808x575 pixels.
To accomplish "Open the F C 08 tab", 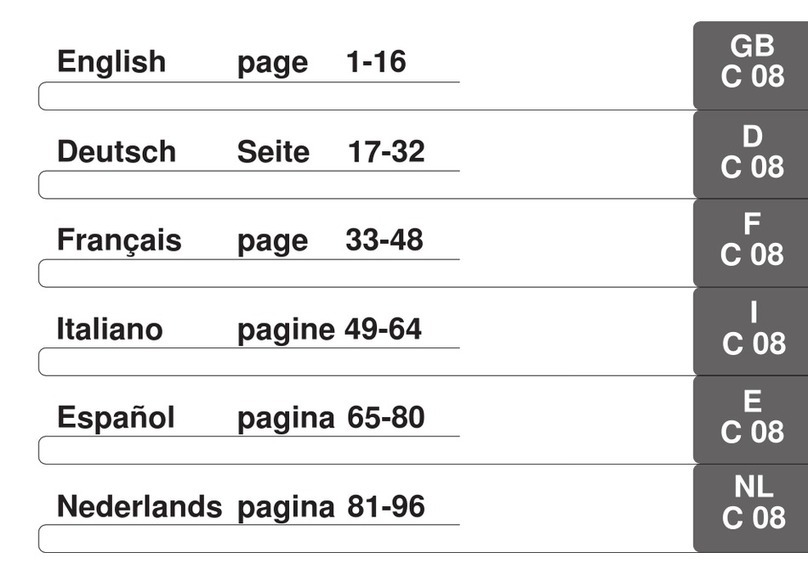I will coord(752,240).
